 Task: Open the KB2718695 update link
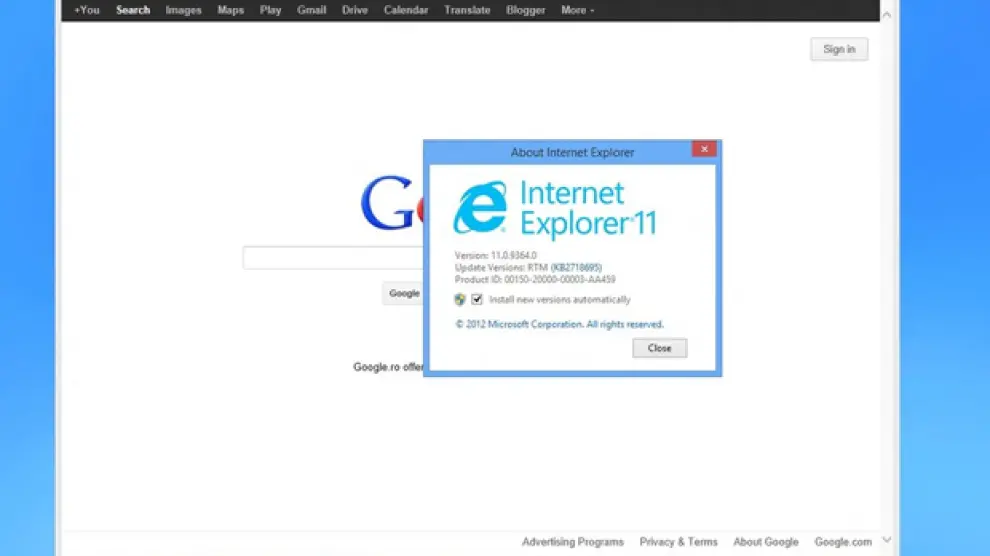click(x=576, y=268)
